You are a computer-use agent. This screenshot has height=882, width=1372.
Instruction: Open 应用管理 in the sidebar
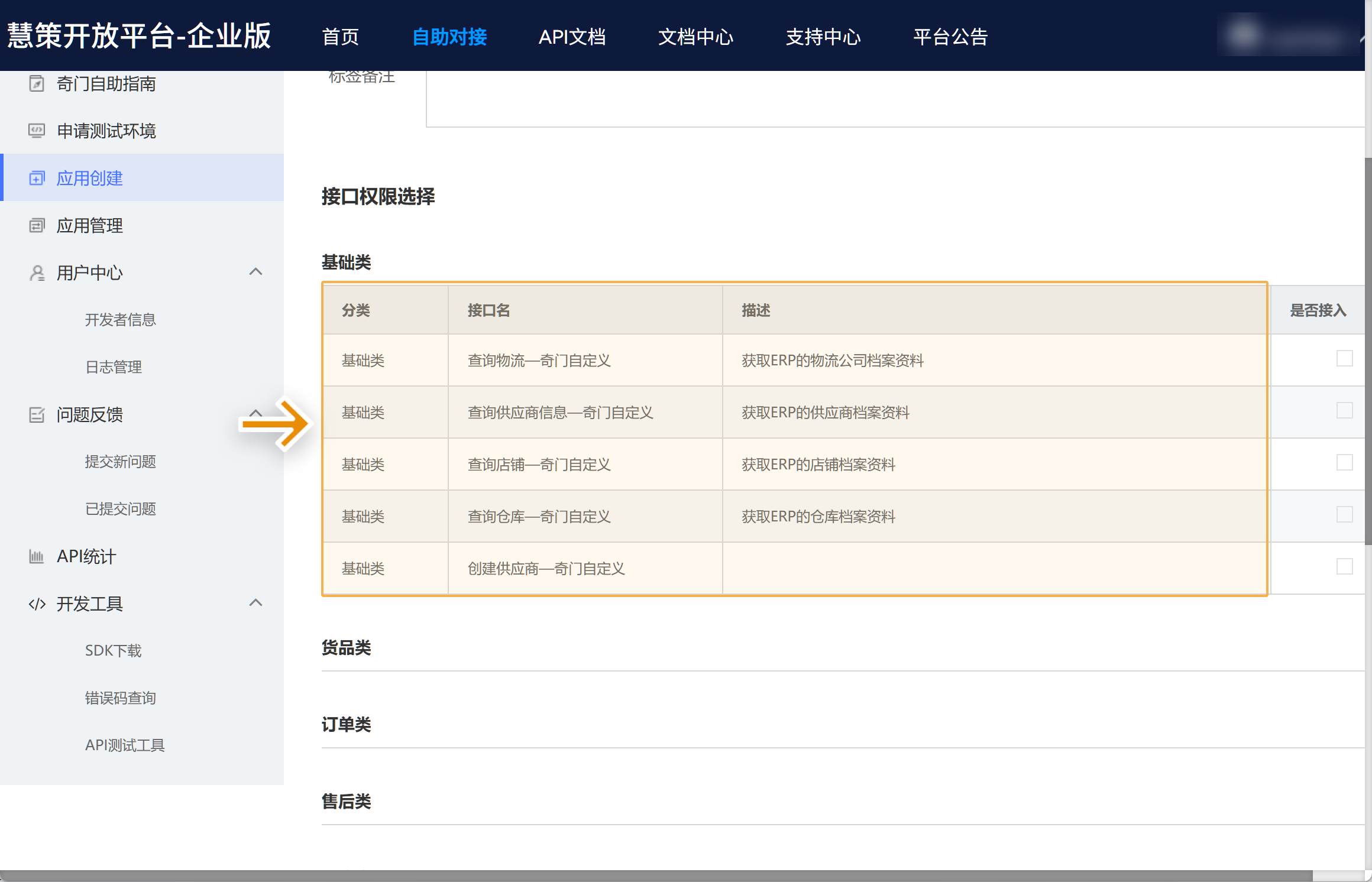click(x=90, y=226)
